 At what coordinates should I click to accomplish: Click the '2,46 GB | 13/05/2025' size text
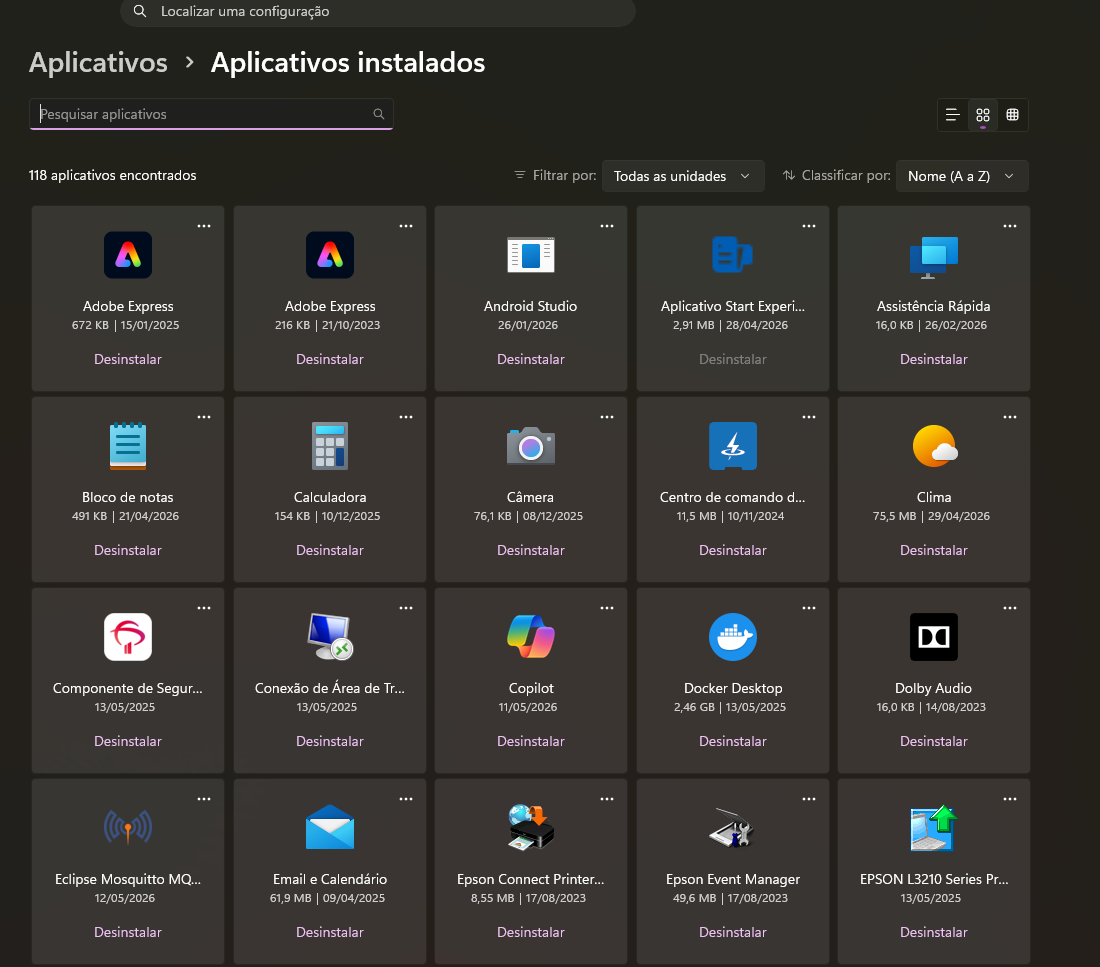click(730, 707)
